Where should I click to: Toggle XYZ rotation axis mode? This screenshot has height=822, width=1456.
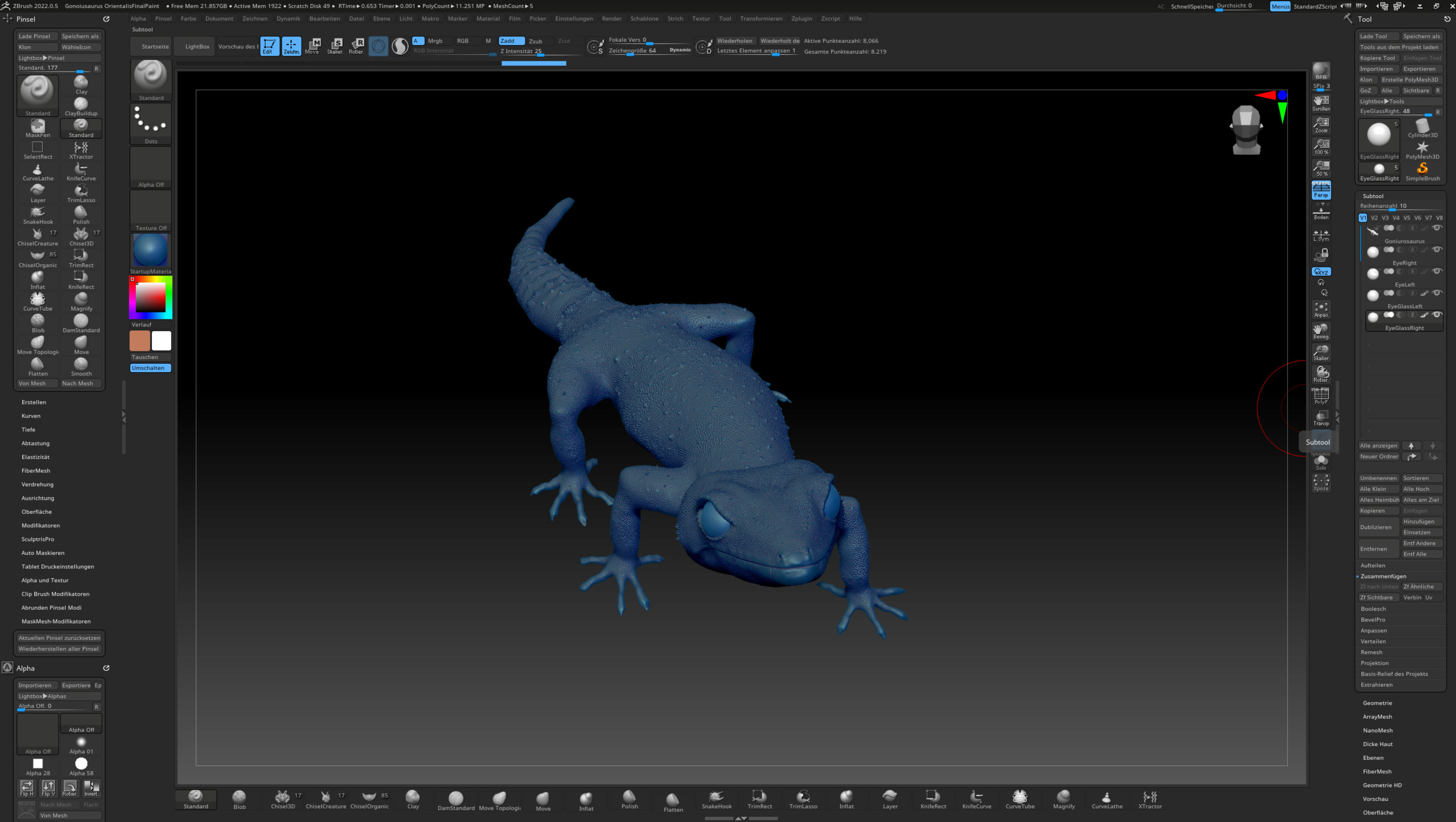click(x=1321, y=272)
